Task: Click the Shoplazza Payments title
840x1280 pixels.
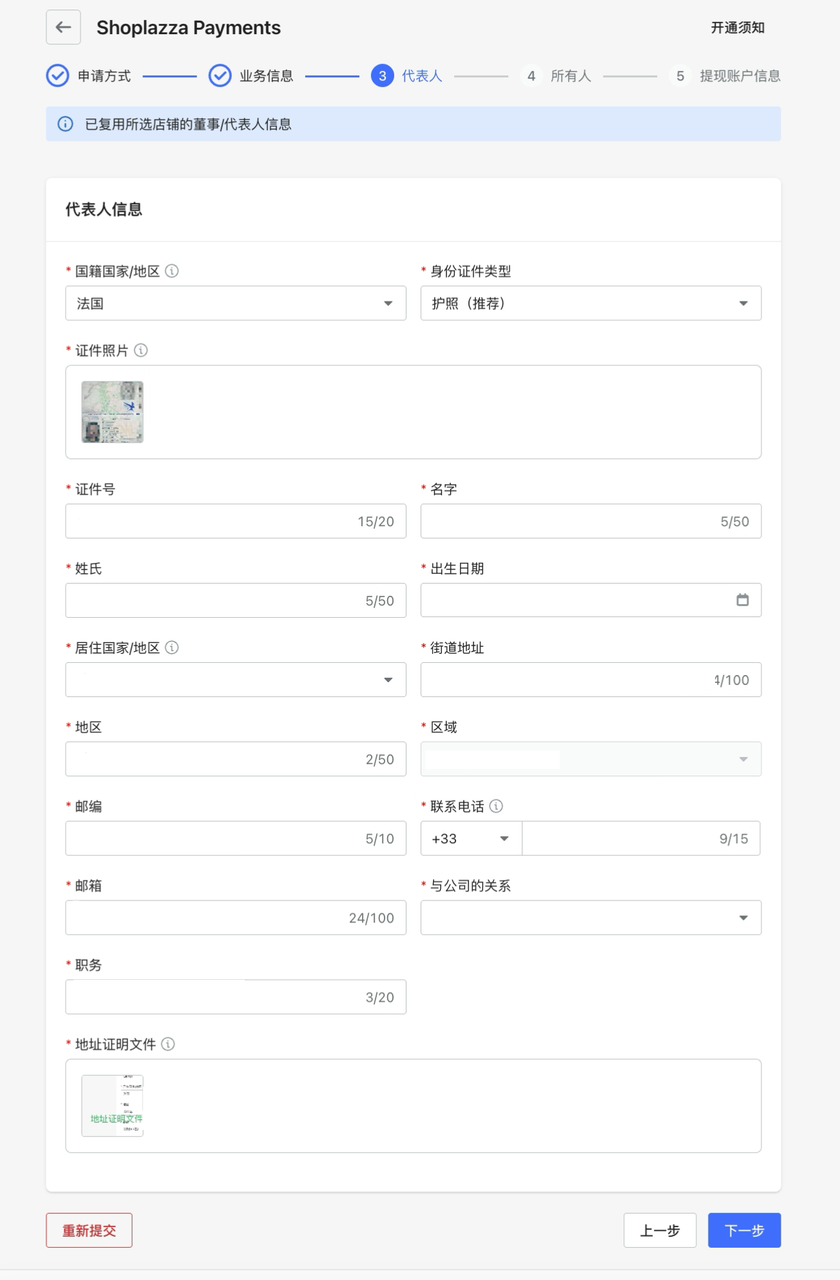Action: coord(189,28)
